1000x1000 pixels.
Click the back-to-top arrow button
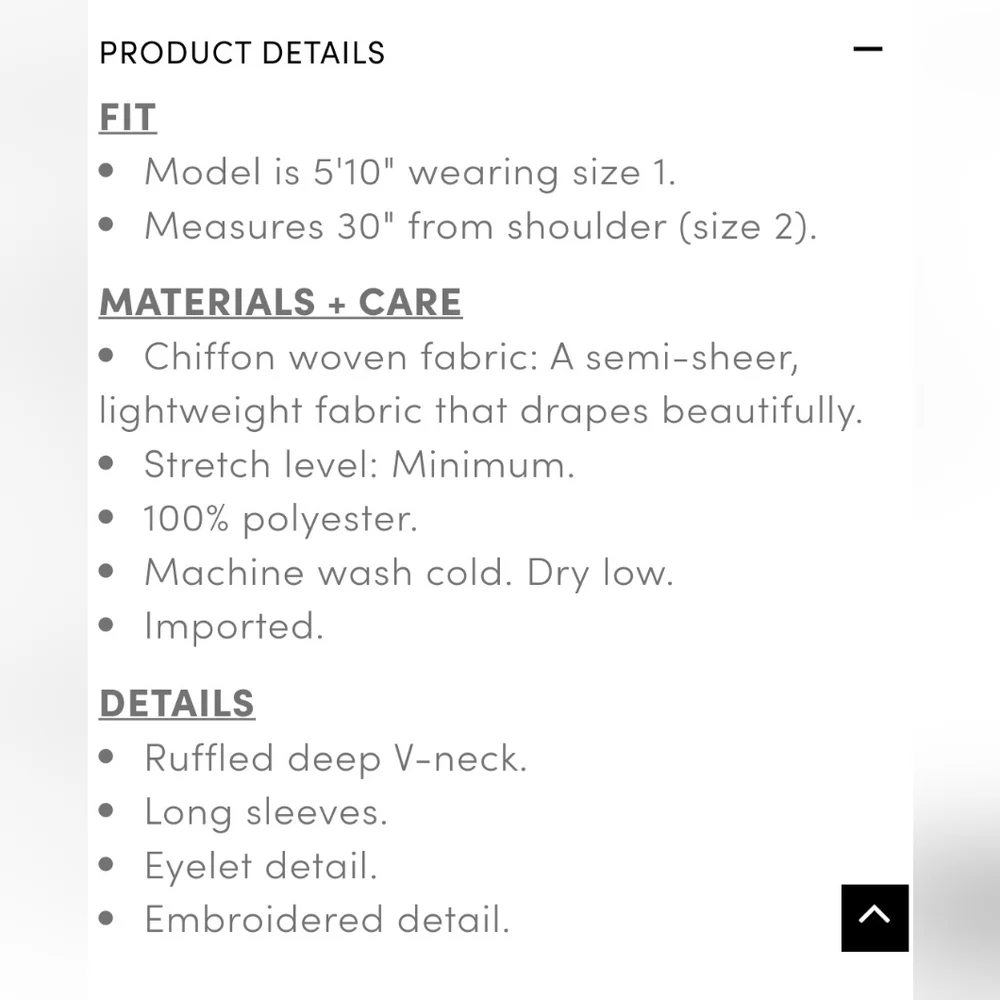pyautogui.click(x=875, y=917)
